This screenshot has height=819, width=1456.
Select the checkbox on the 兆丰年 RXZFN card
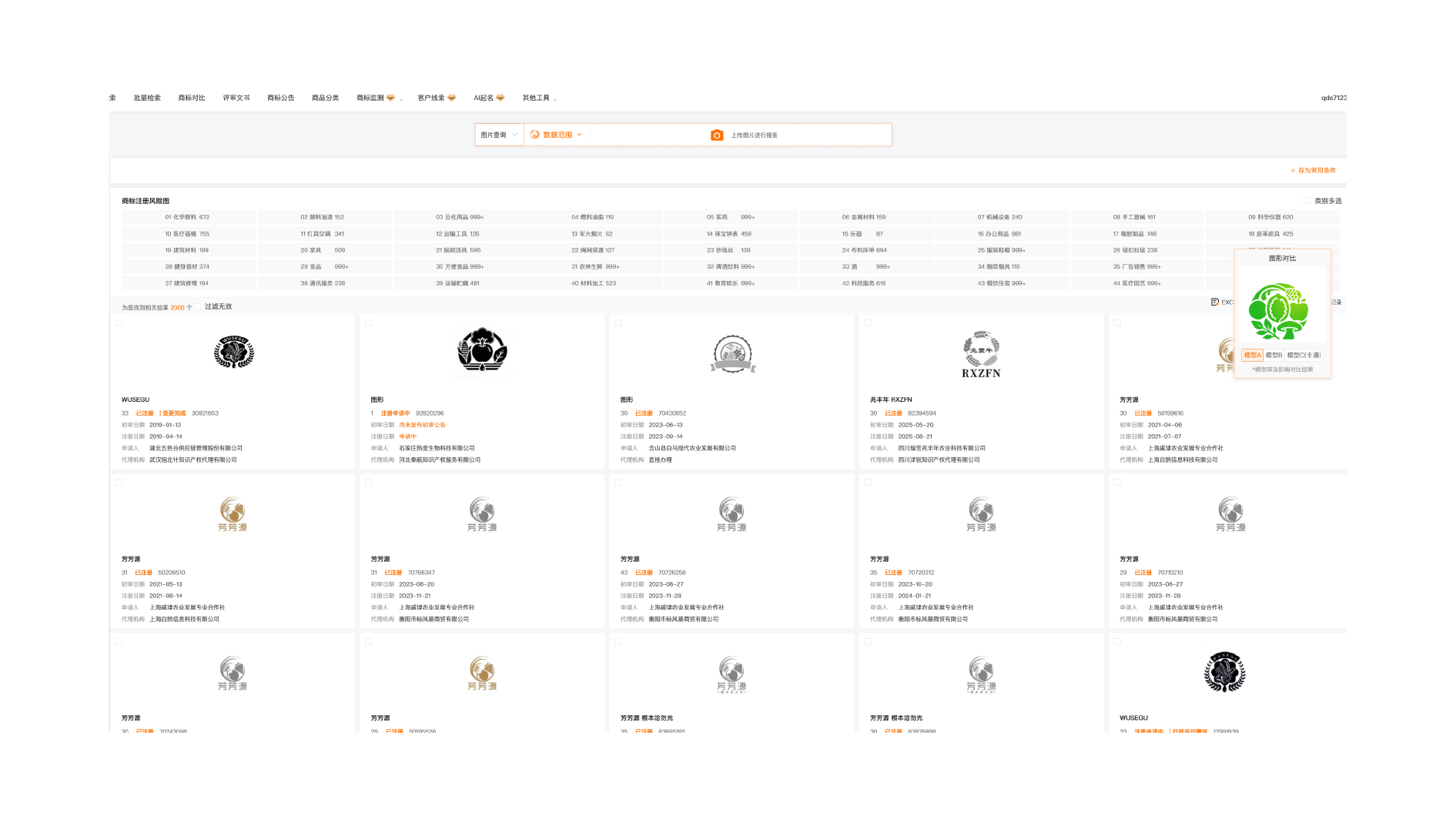tap(868, 323)
